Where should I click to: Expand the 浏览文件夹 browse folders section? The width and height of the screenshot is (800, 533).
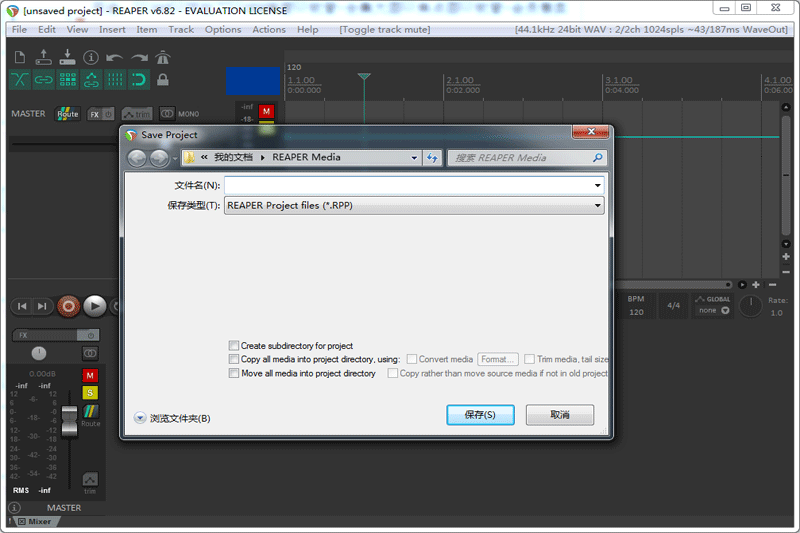140,418
